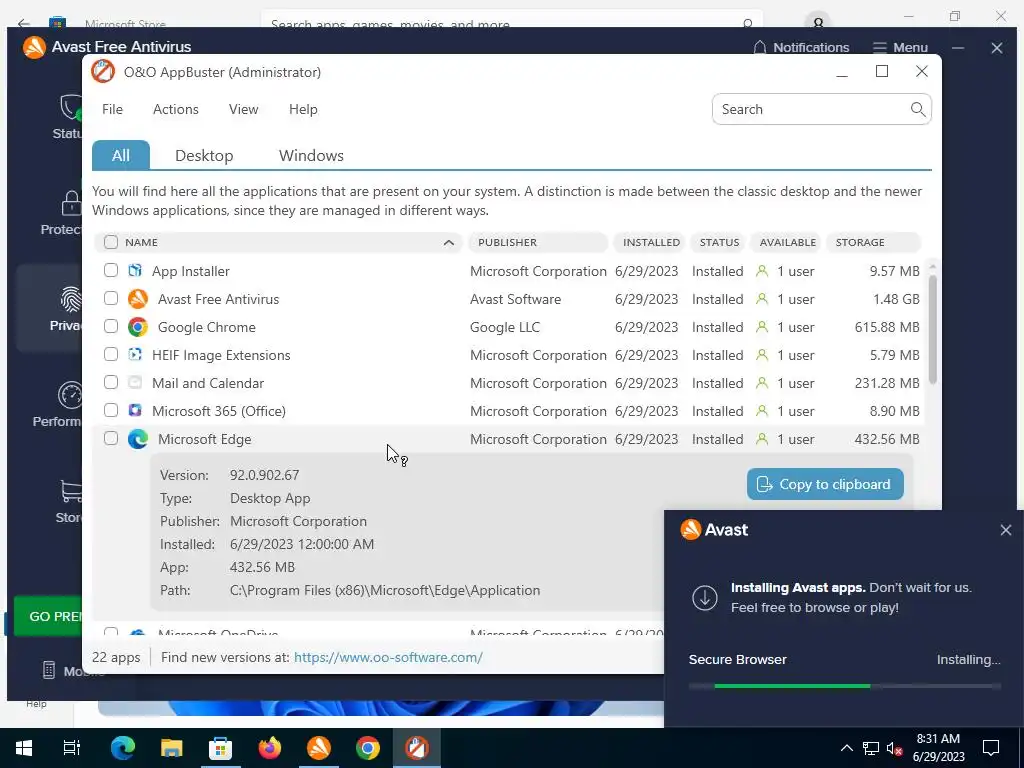Click the search magnifier icon in AppBuster
The height and width of the screenshot is (768, 1024).
tap(918, 109)
